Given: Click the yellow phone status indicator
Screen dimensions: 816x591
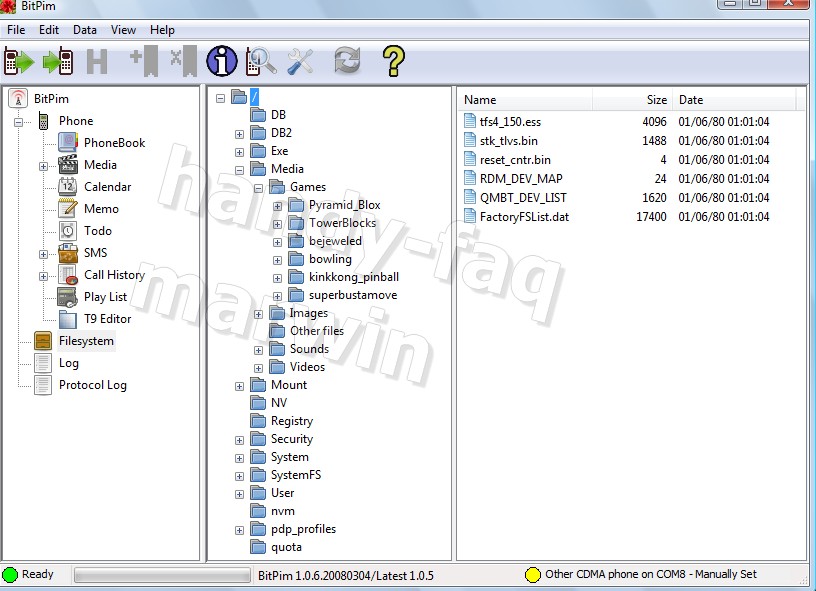Looking at the screenshot, I should click(533, 575).
